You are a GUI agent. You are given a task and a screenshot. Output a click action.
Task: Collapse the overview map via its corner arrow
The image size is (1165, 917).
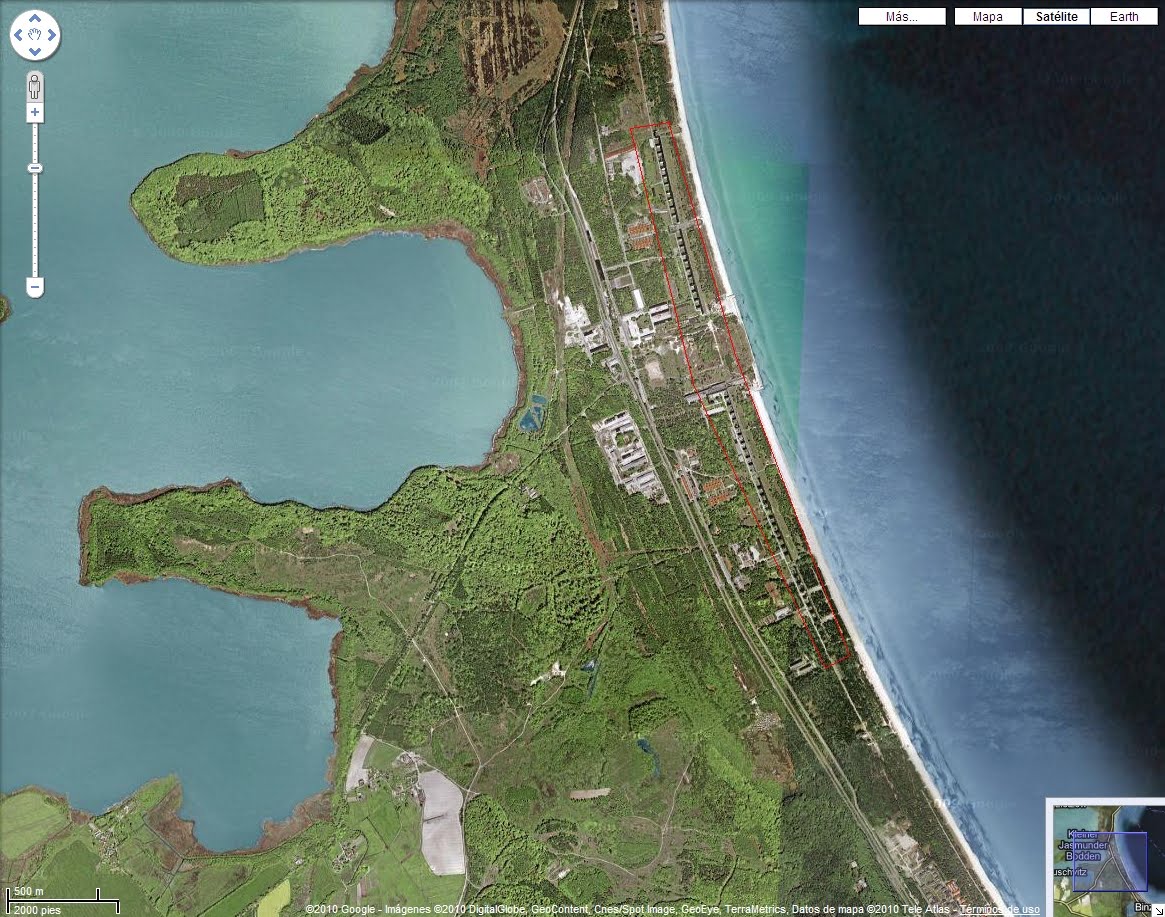pyautogui.click(x=1158, y=910)
